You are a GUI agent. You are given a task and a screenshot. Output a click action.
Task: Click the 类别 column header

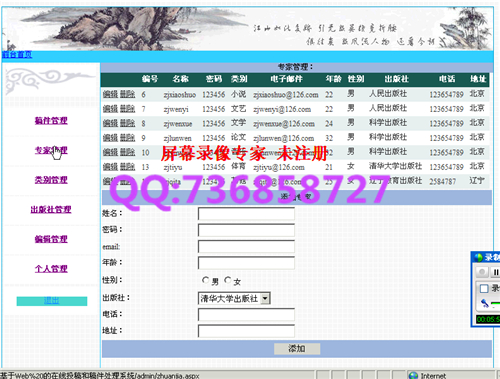[239, 79]
